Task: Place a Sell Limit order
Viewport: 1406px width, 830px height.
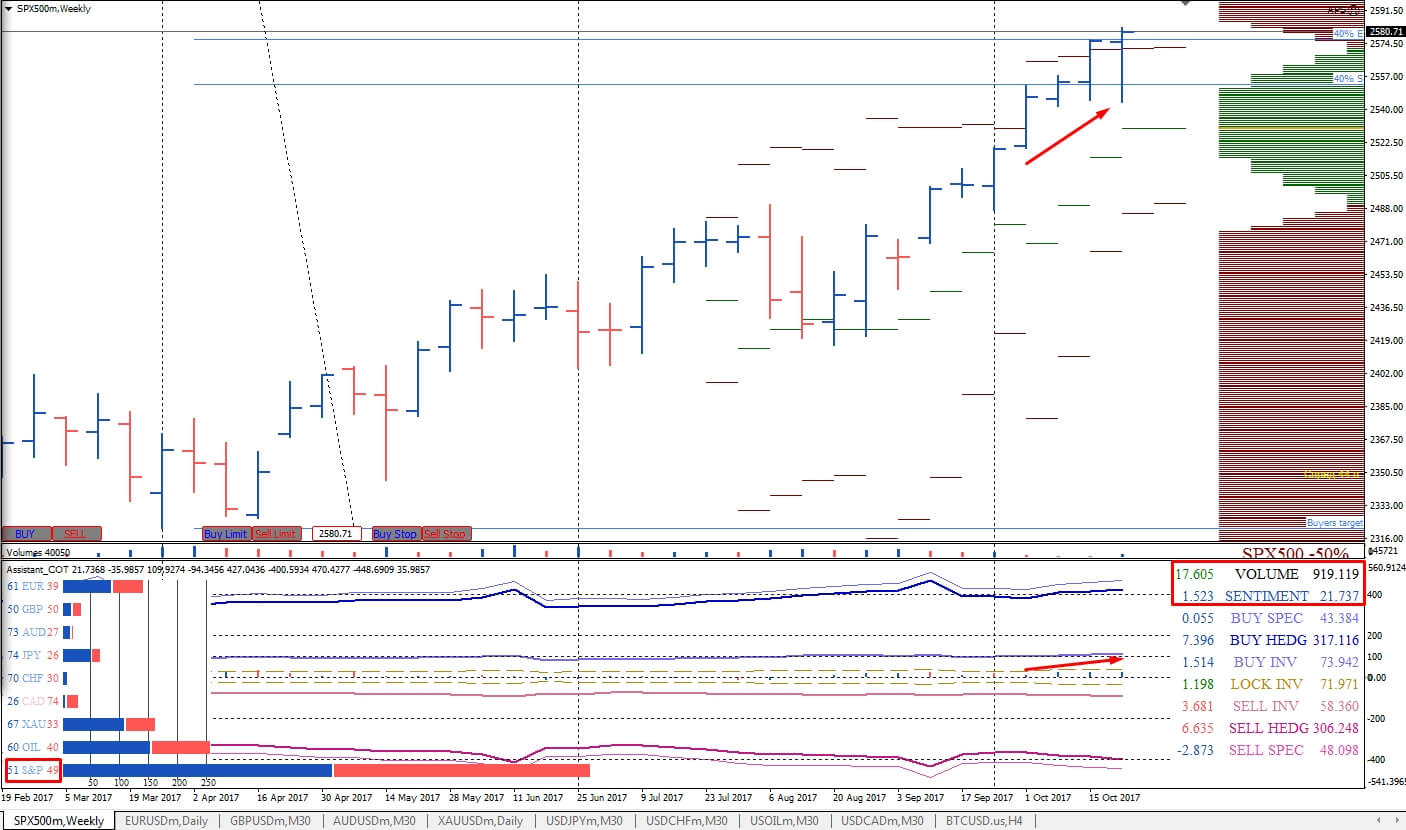Action: 276,534
